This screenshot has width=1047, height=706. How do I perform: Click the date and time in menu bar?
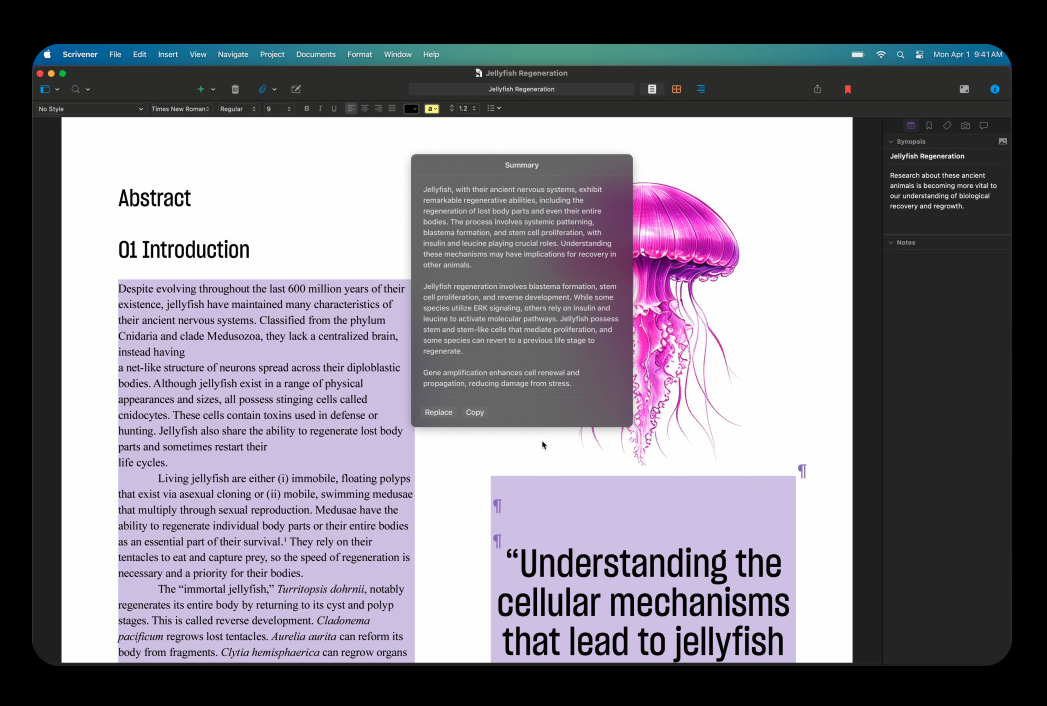[968, 55]
